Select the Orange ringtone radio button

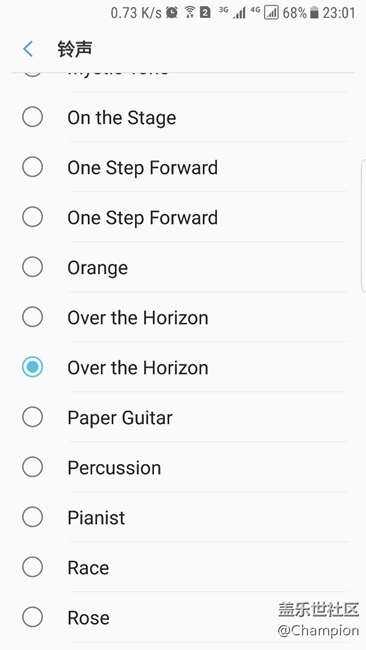32,267
